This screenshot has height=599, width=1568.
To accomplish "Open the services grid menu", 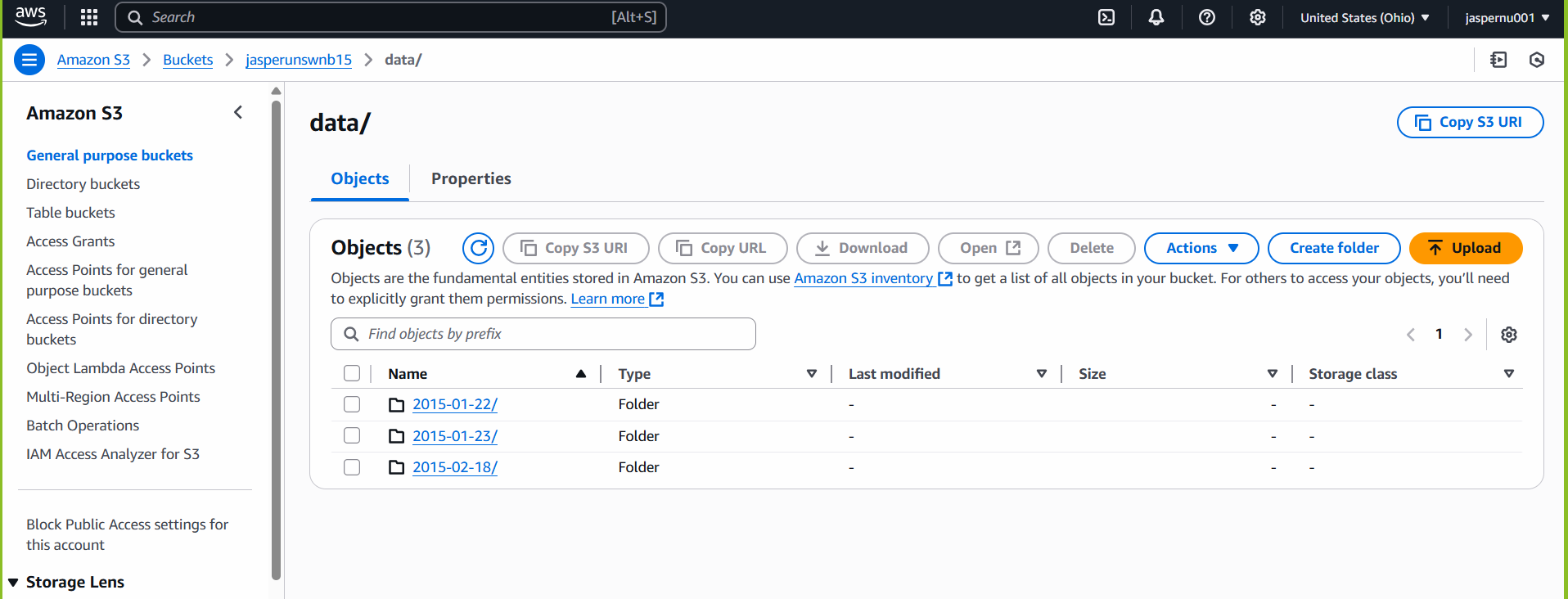I will (89, 17).
